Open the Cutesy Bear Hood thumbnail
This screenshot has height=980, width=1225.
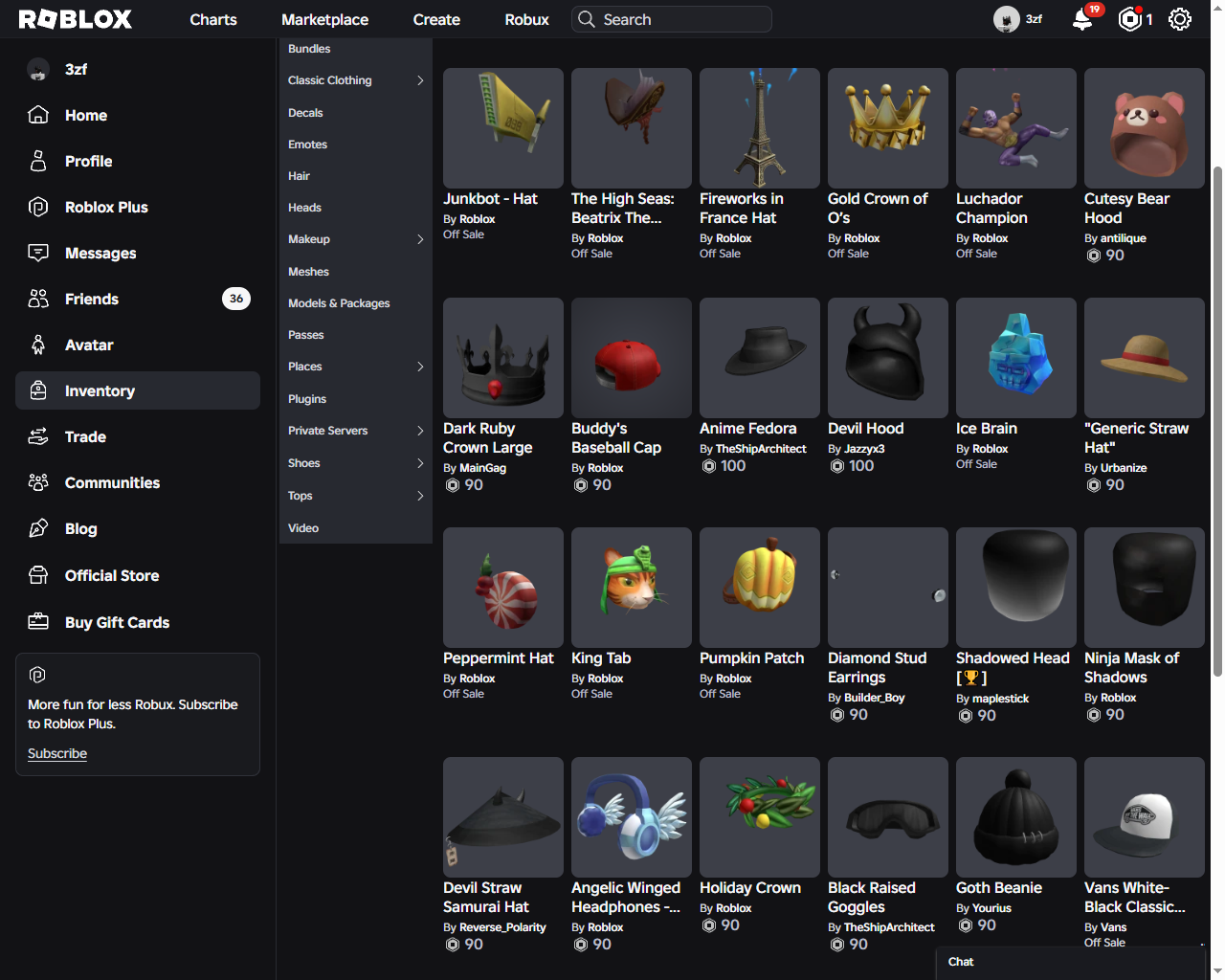(1145, 128)
